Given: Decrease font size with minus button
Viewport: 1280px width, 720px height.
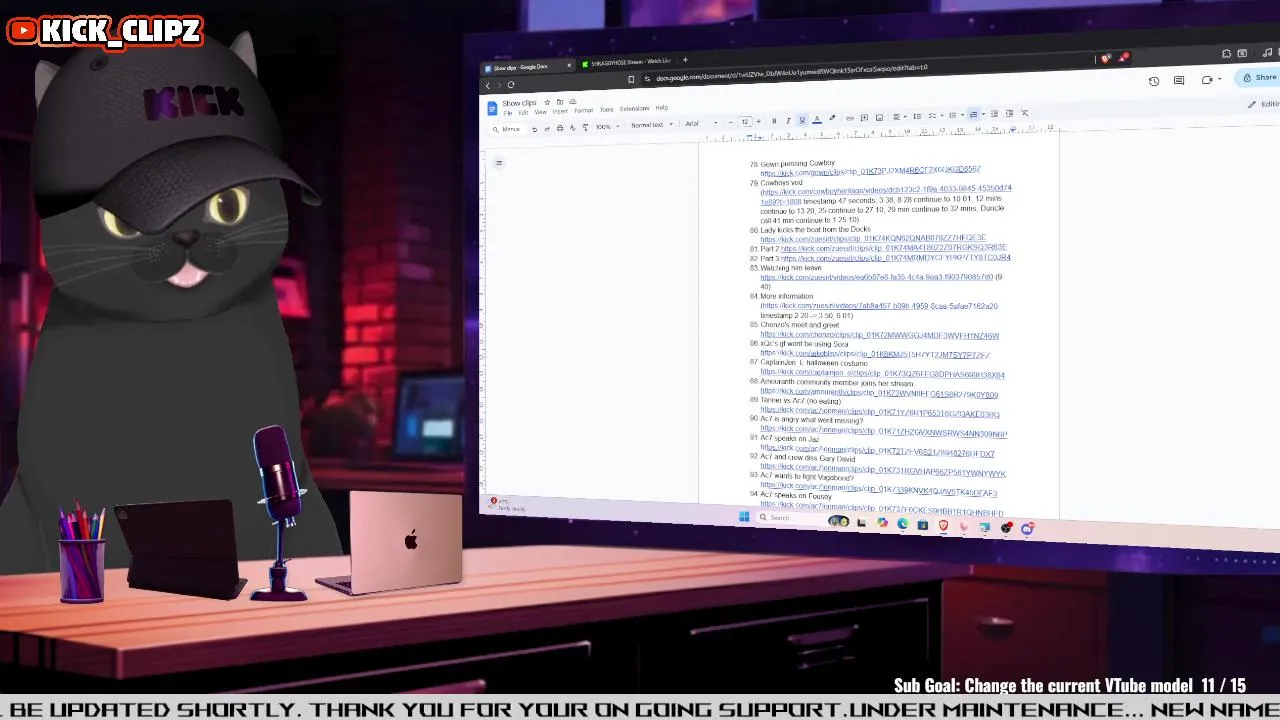Looking at the screenshot, I should 731,122.
